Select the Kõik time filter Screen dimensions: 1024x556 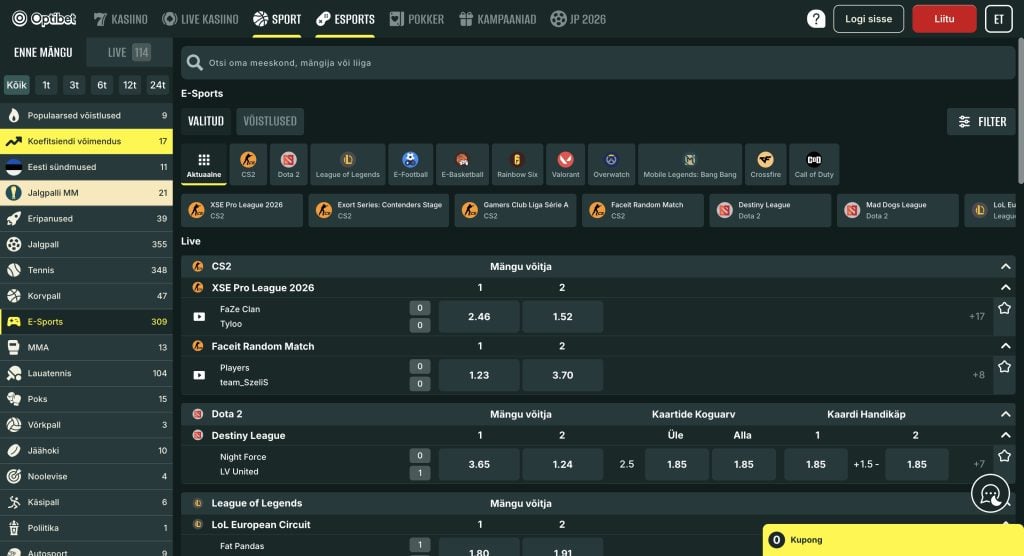pyautogui.click(x=16, y=85)
